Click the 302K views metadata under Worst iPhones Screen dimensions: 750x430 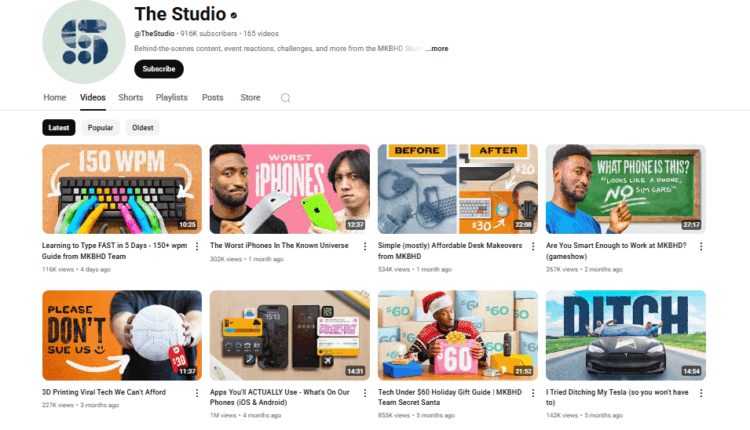(x=226, y=259)
